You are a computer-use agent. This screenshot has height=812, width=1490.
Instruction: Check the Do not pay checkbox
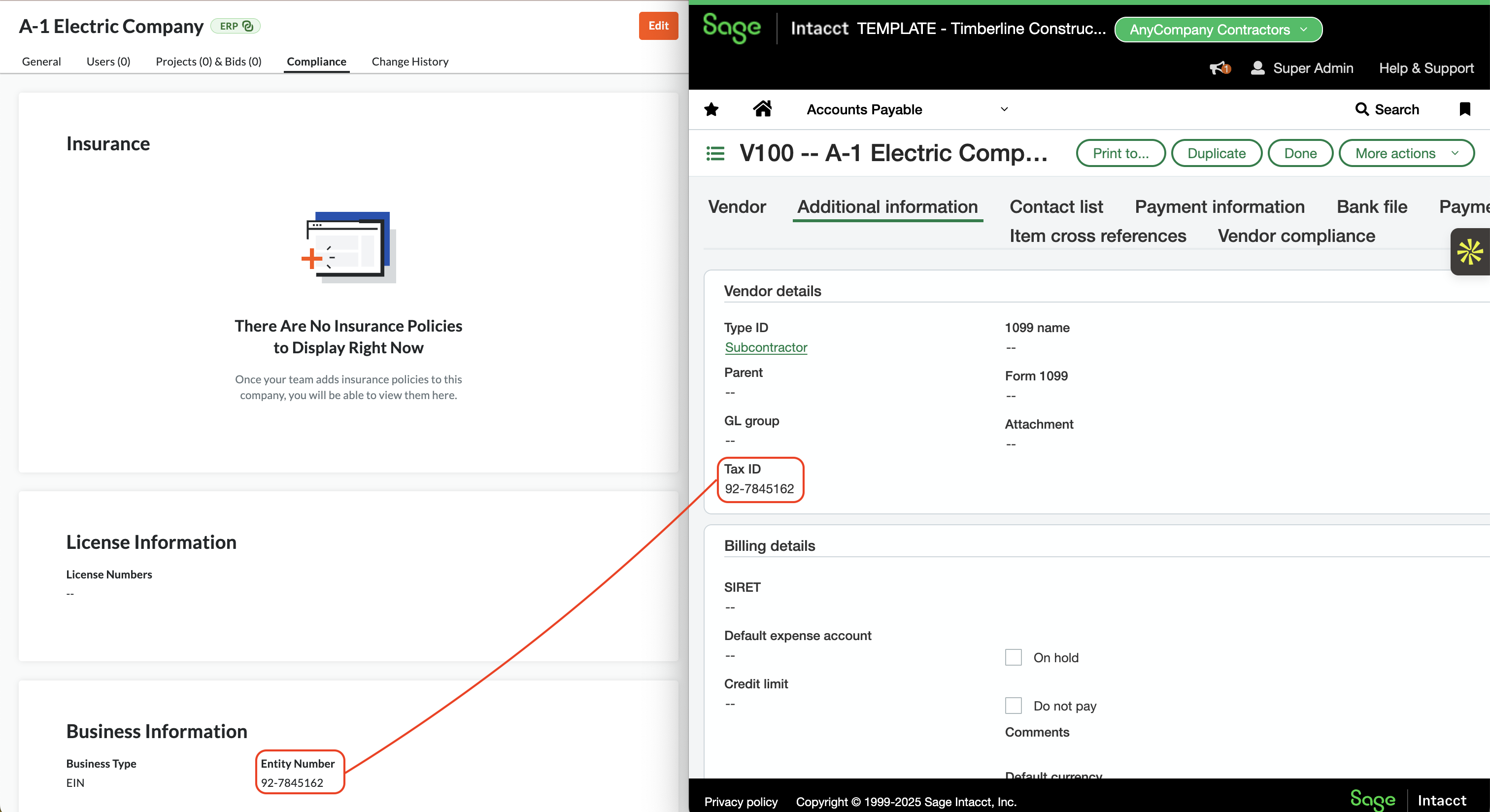(1014, 706)
